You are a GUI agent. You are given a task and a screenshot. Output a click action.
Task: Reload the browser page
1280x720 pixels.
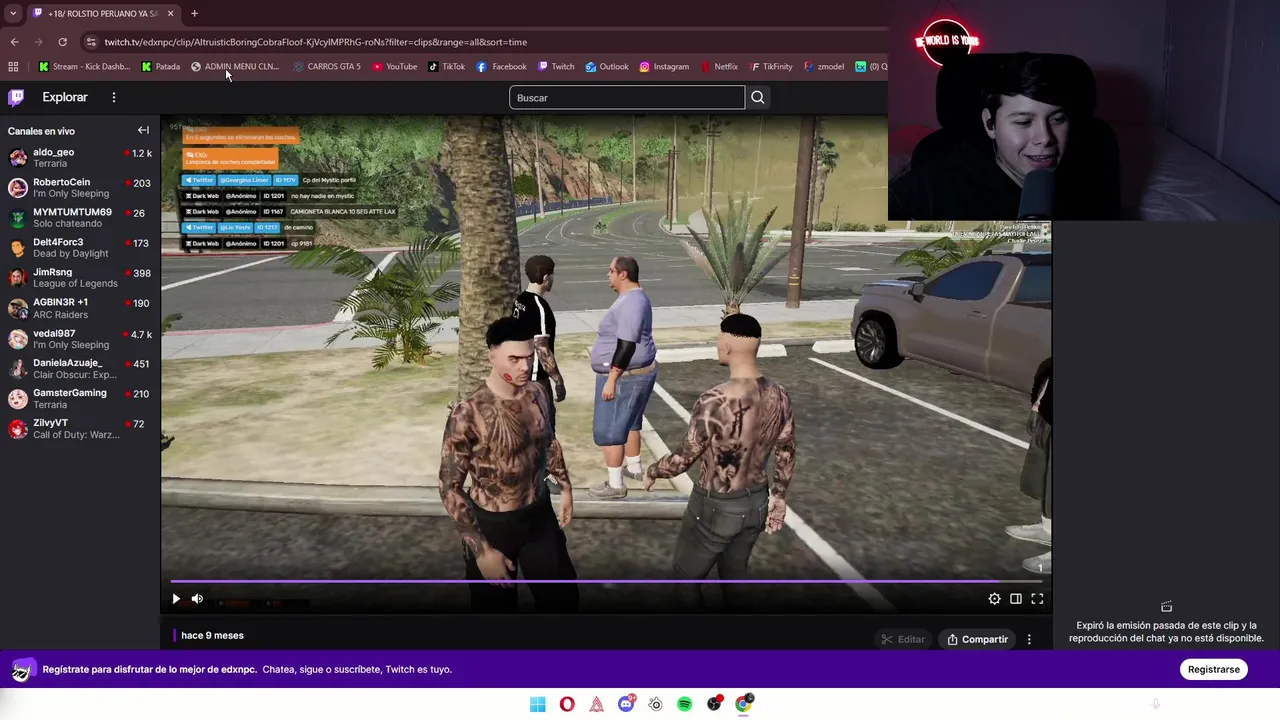[x=62, y=42]
